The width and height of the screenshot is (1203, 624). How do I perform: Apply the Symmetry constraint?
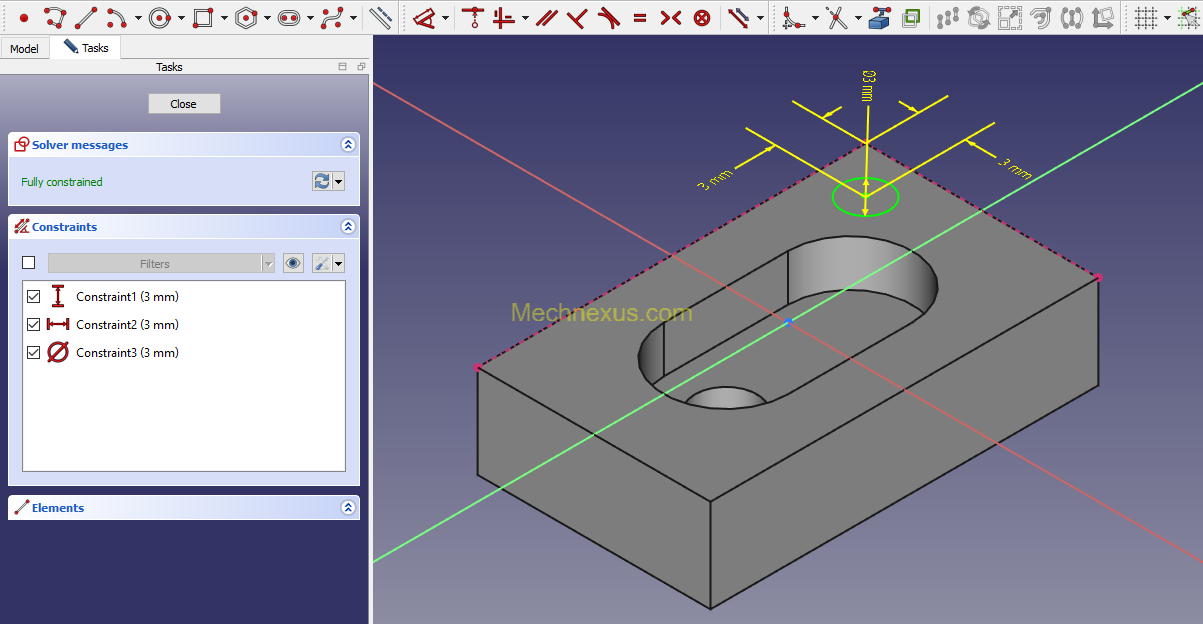click(671, 17)
